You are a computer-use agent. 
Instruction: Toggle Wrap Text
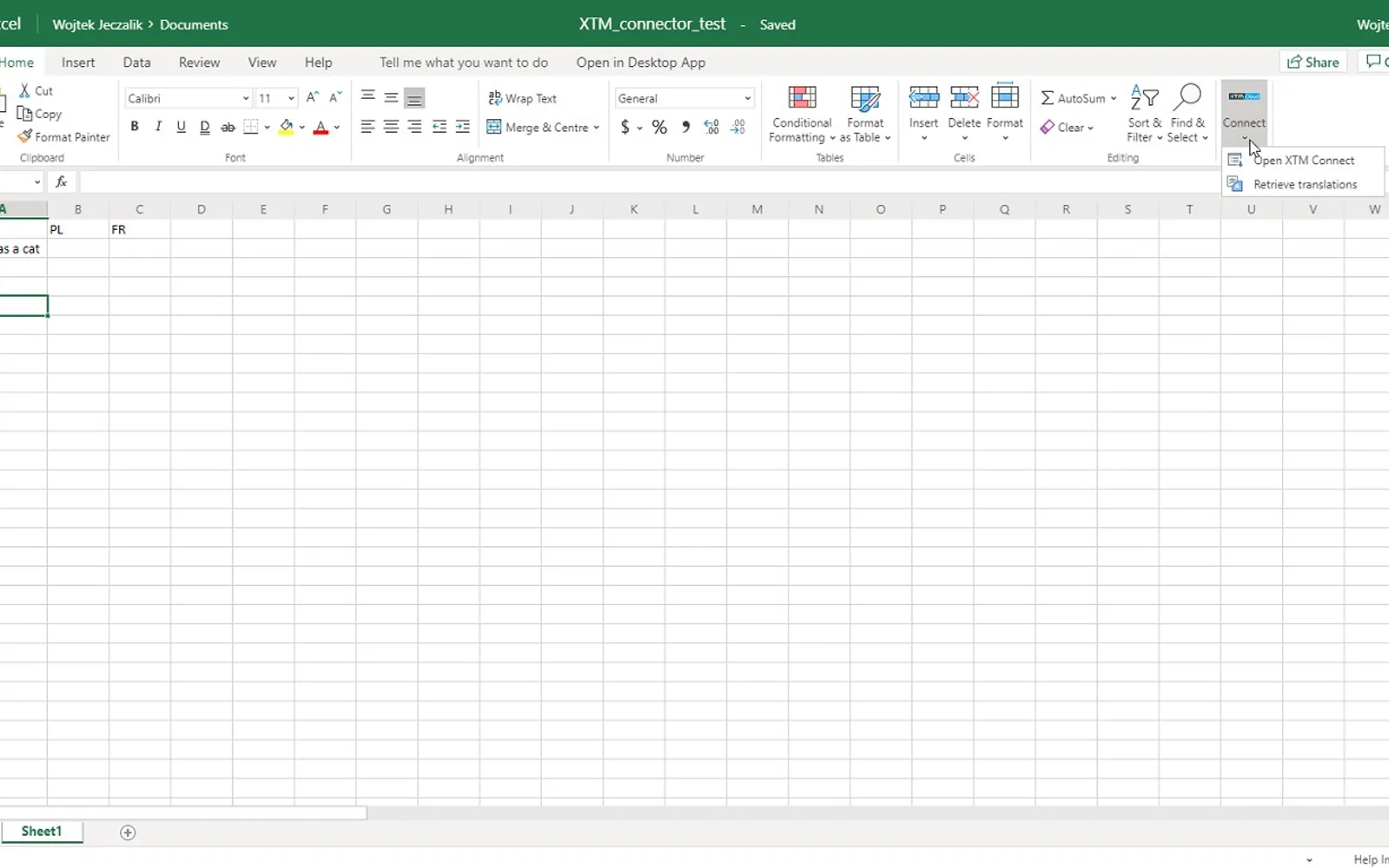522,98
